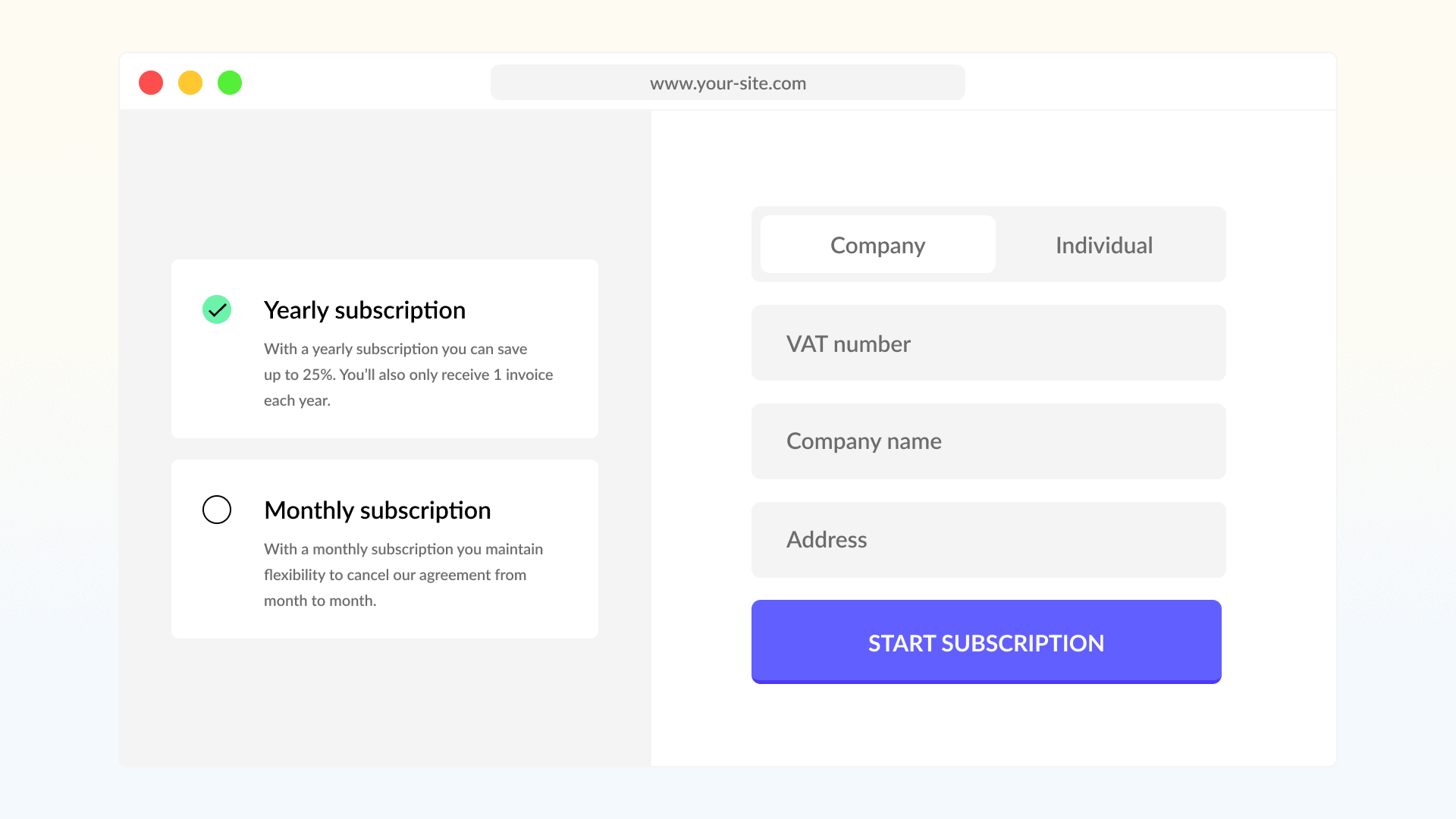Screen dimensions: 1456x819
Task: Click the "1 invoice" text in yearly card
Action: tap(523, 375)
